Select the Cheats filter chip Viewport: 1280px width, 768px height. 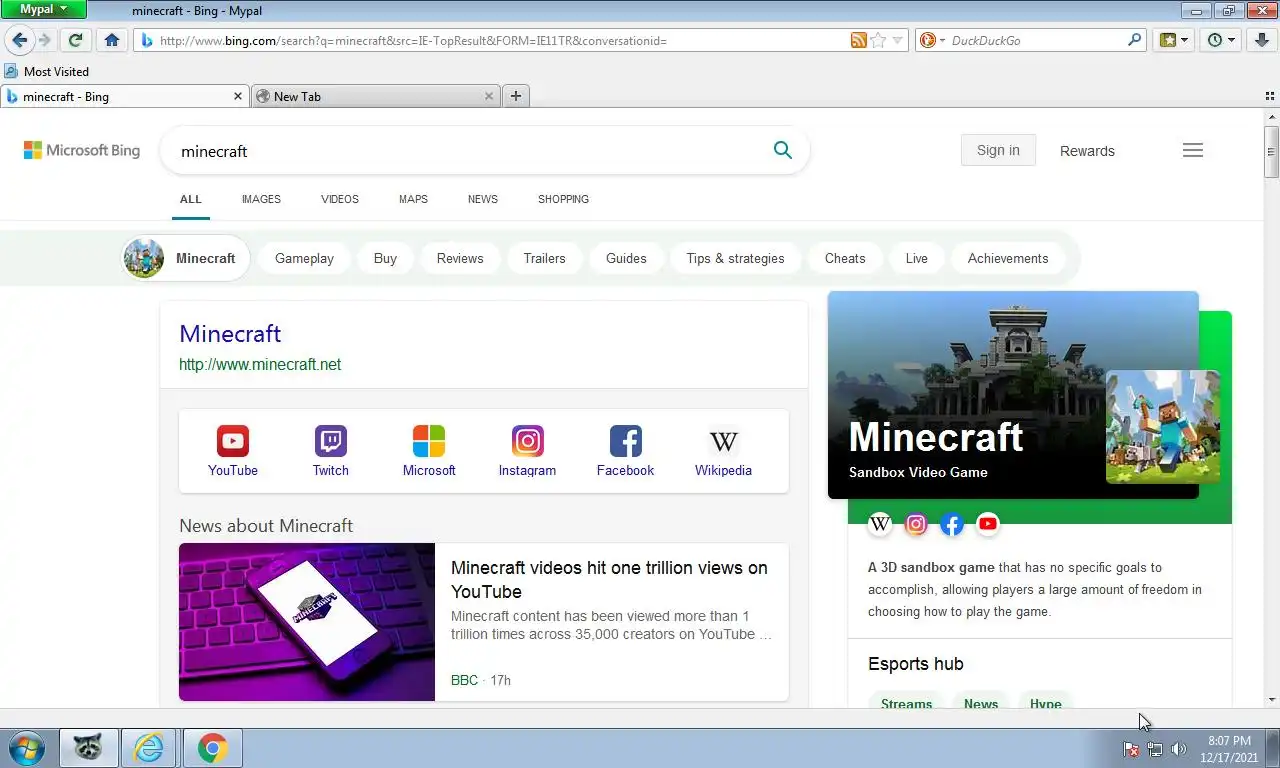(845, 258)
